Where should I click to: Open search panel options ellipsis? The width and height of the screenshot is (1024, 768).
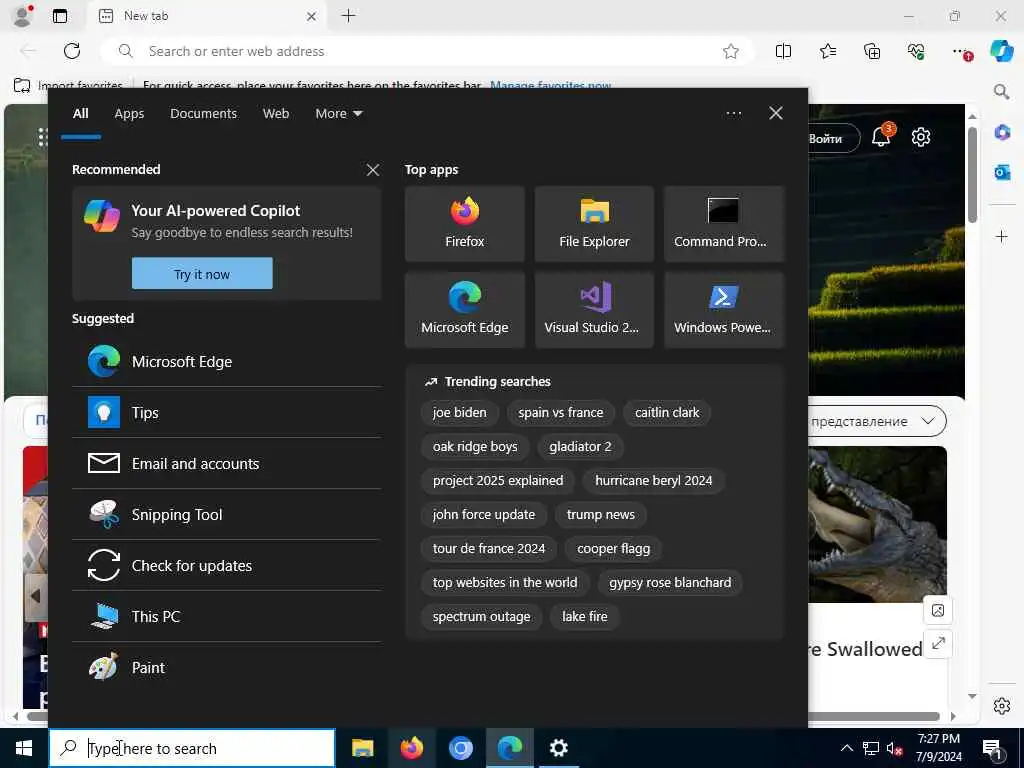733,114
